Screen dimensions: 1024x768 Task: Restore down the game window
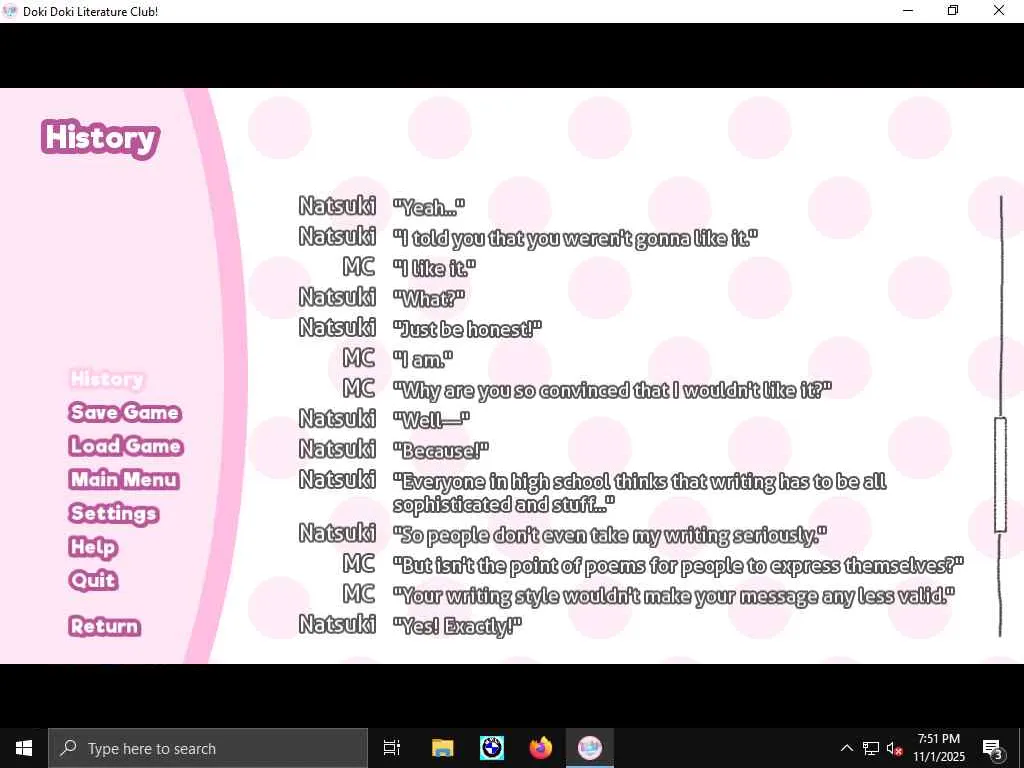pos(953,11)
